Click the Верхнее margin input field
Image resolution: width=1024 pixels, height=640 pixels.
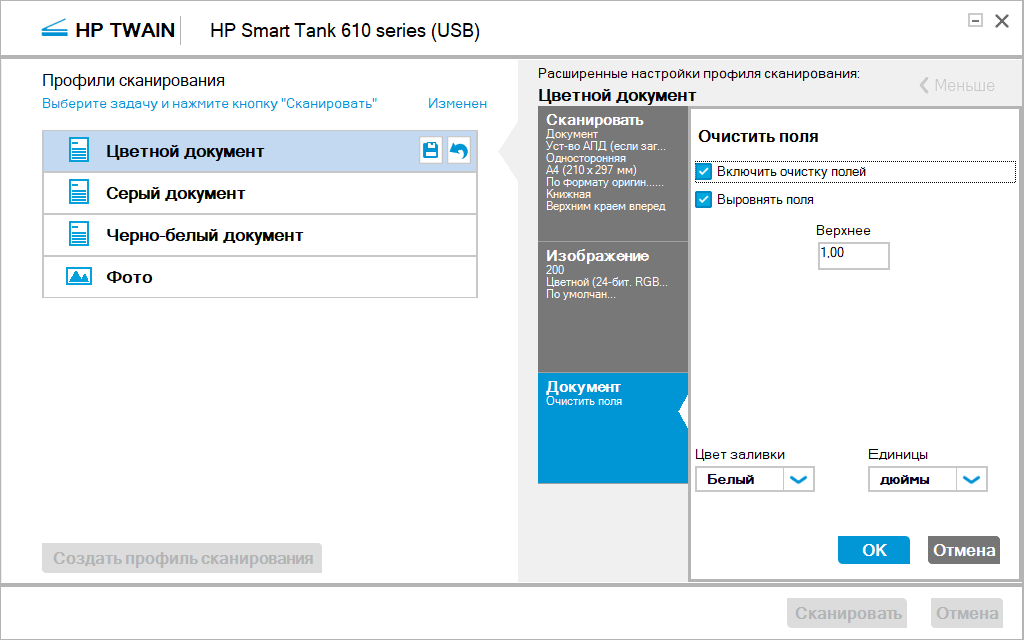point(854,255)
